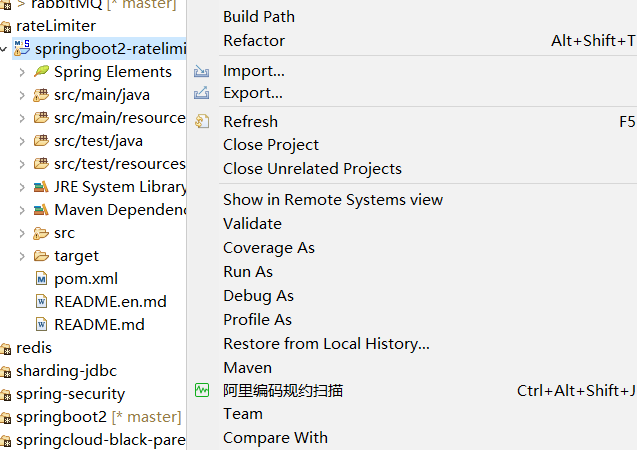
Task: Select Validate in the context menu
Action: [252, 224]
